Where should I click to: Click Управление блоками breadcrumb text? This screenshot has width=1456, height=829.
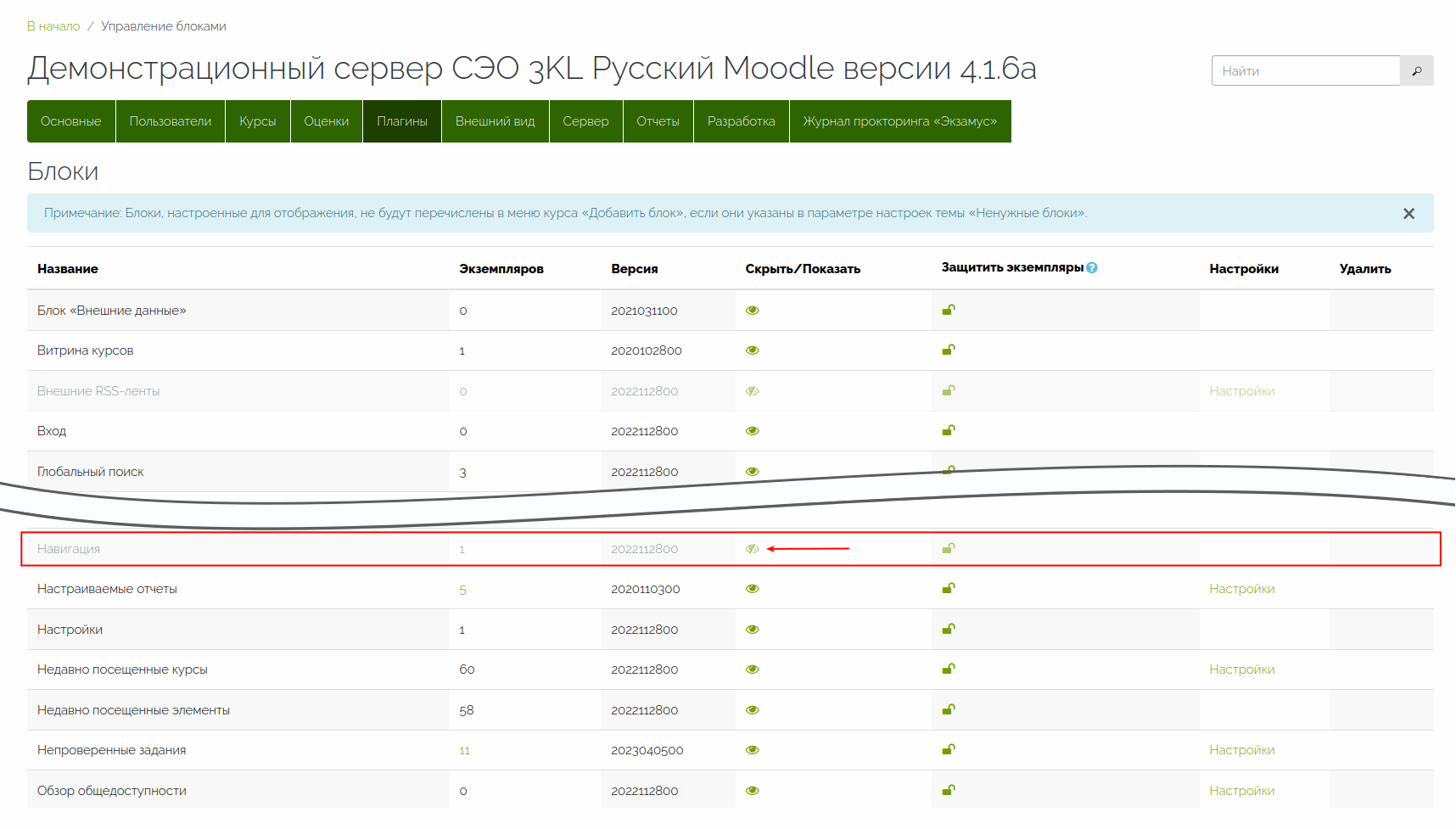(164, 26)
